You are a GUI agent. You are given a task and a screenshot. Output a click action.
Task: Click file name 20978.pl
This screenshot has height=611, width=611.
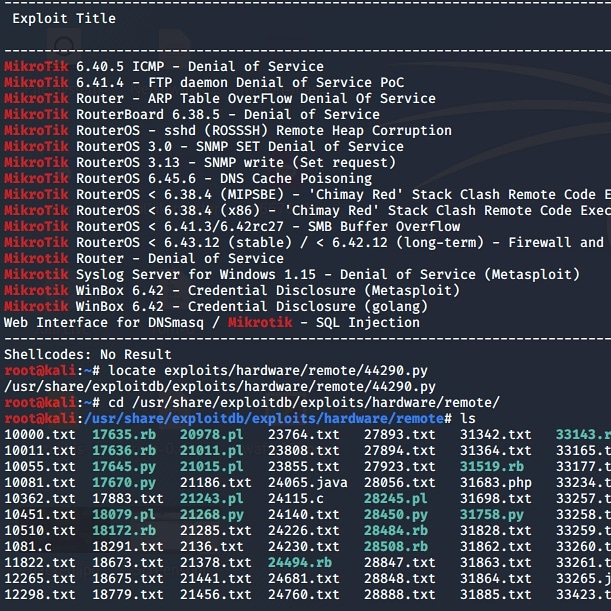click(212, 434)
